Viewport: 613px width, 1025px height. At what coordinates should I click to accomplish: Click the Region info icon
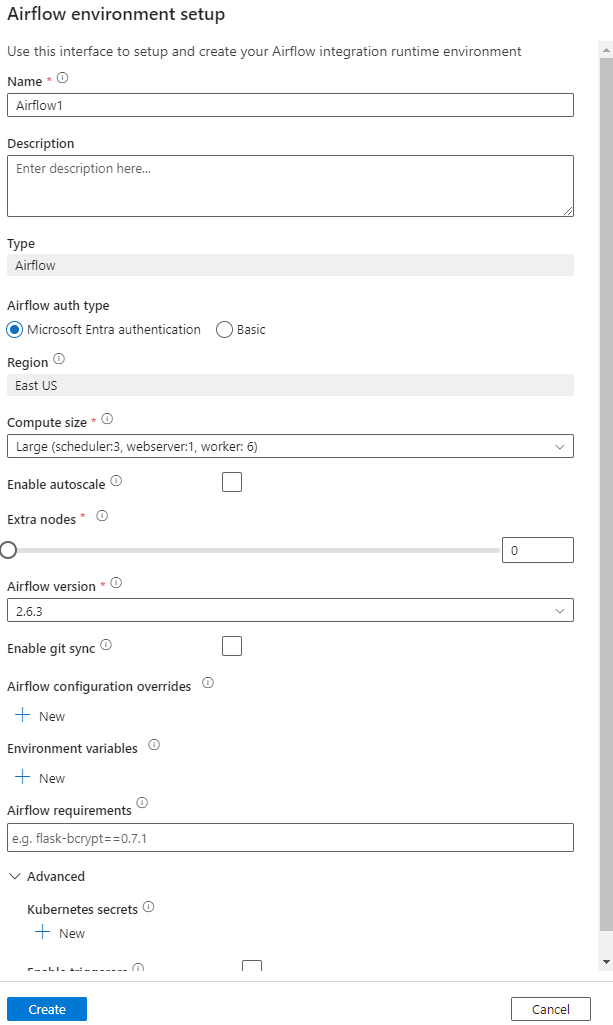pos(57,359)
